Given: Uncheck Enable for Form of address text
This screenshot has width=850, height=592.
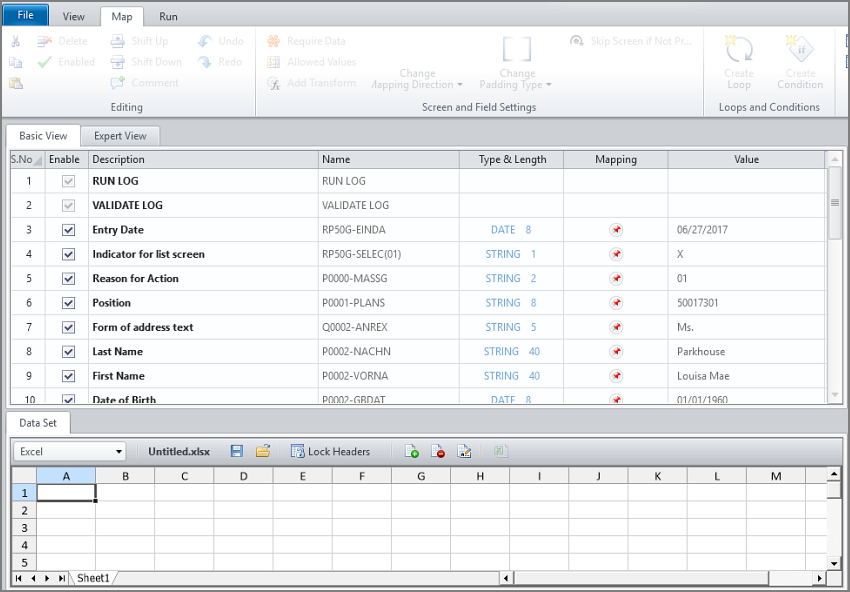Looking at the screenshot, I should click(68, 327).
